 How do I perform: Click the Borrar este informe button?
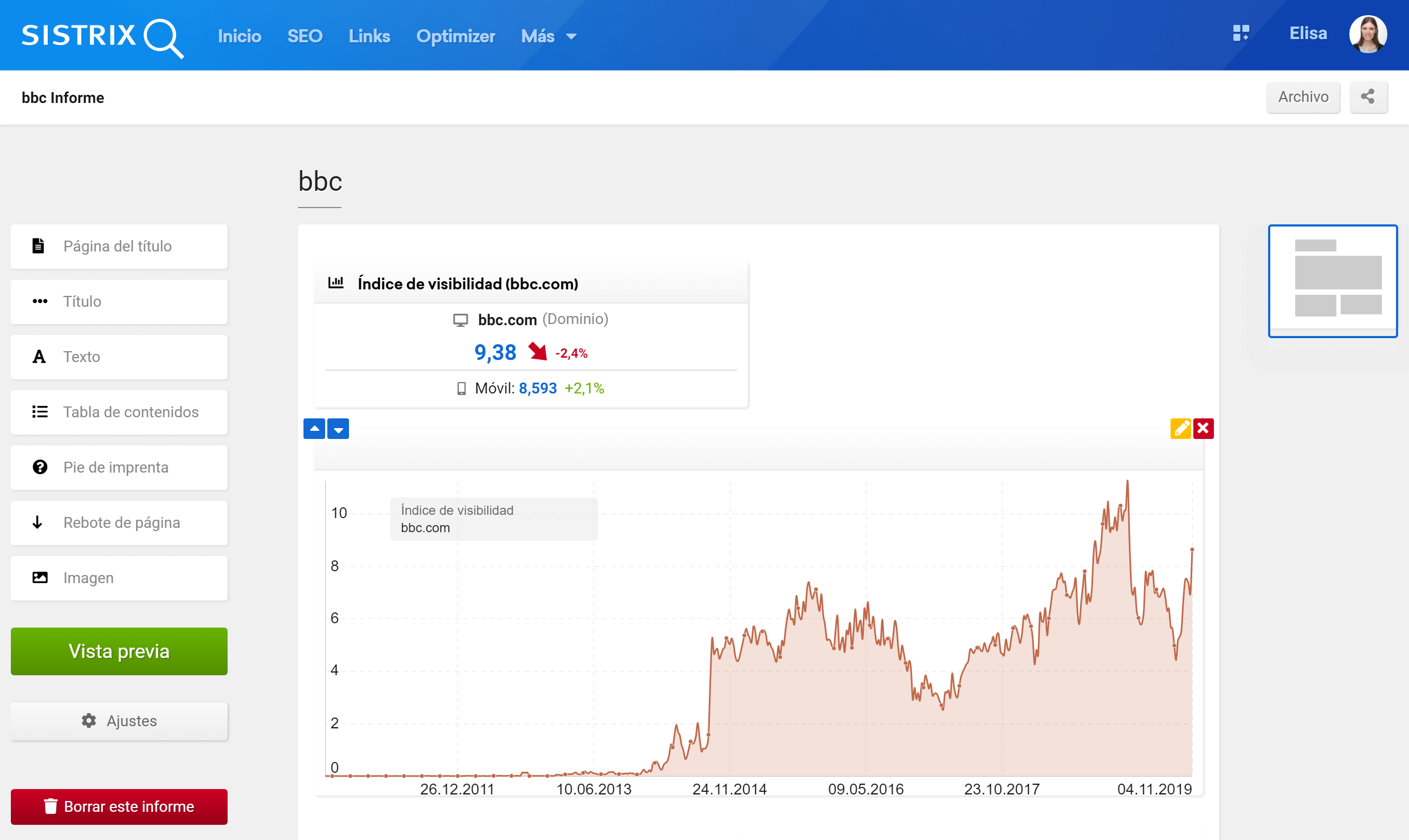coord(119,806)
